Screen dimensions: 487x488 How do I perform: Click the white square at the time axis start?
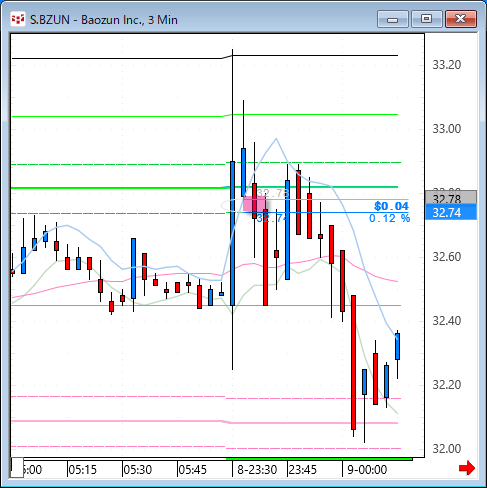pyautogui.click(x=17, y=468)
